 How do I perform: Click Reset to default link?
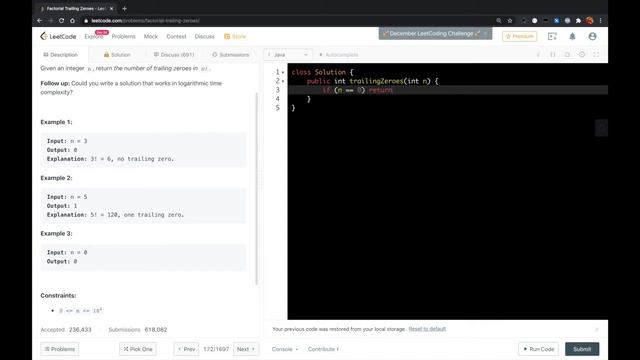(427, 329)
